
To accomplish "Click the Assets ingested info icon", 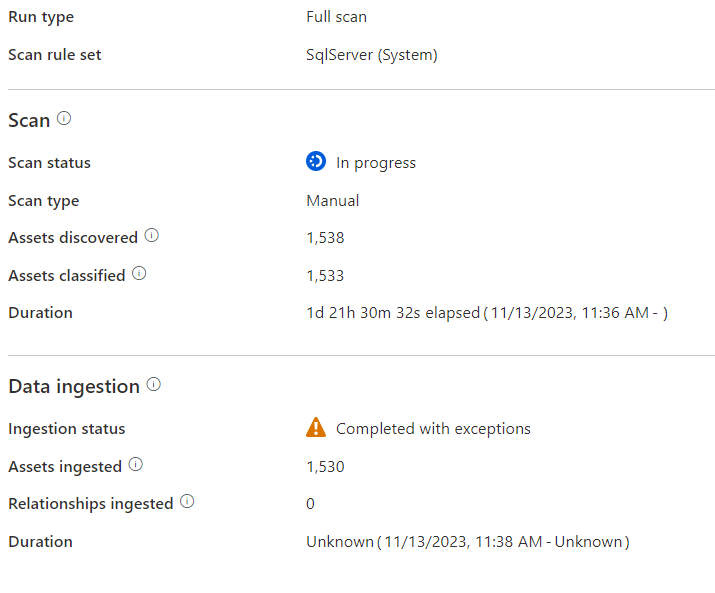I will pyautogui.click(x=136, y=465).
